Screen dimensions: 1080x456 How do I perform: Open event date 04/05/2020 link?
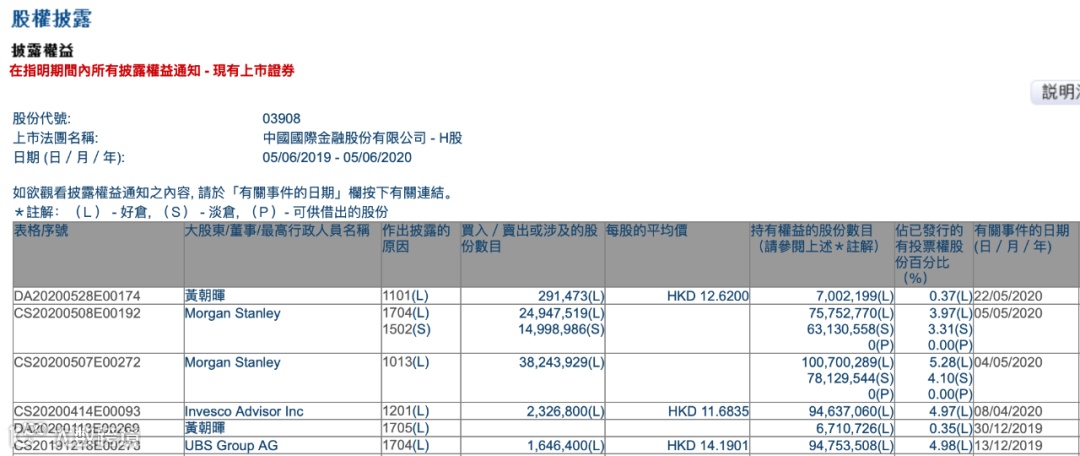[1008, 362]
